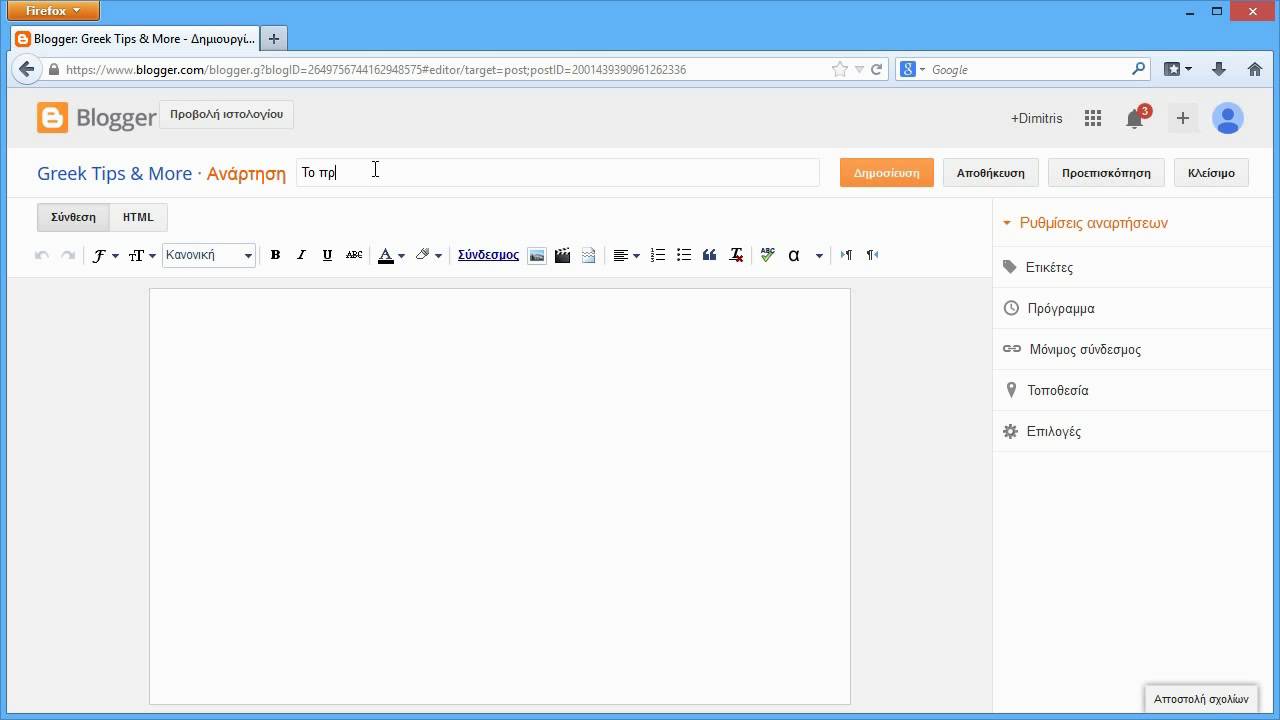Toggle italic formatting
The image size is (1280, 720).
301,255
